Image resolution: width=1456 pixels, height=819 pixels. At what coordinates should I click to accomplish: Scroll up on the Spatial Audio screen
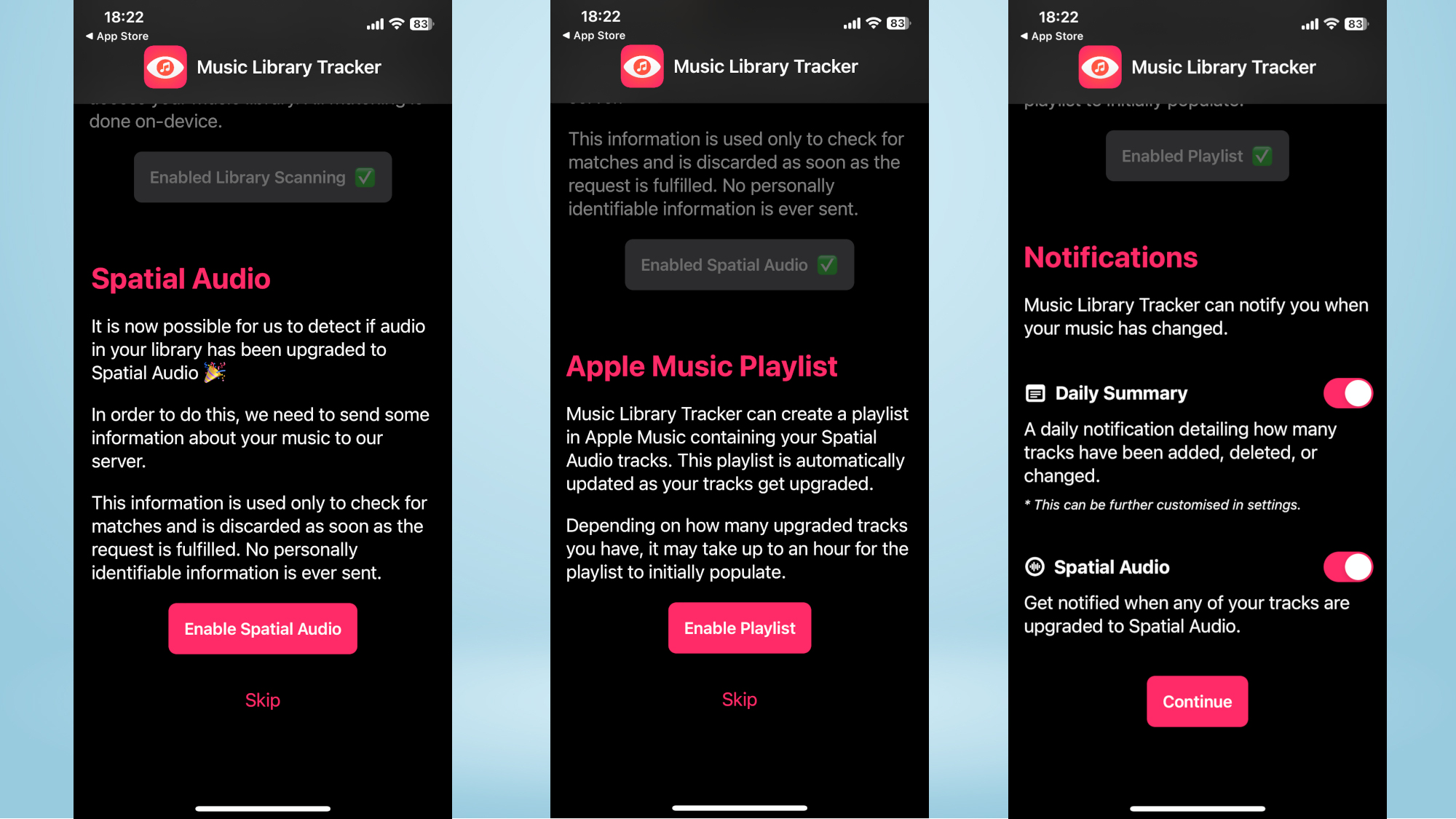coord(263,400)
